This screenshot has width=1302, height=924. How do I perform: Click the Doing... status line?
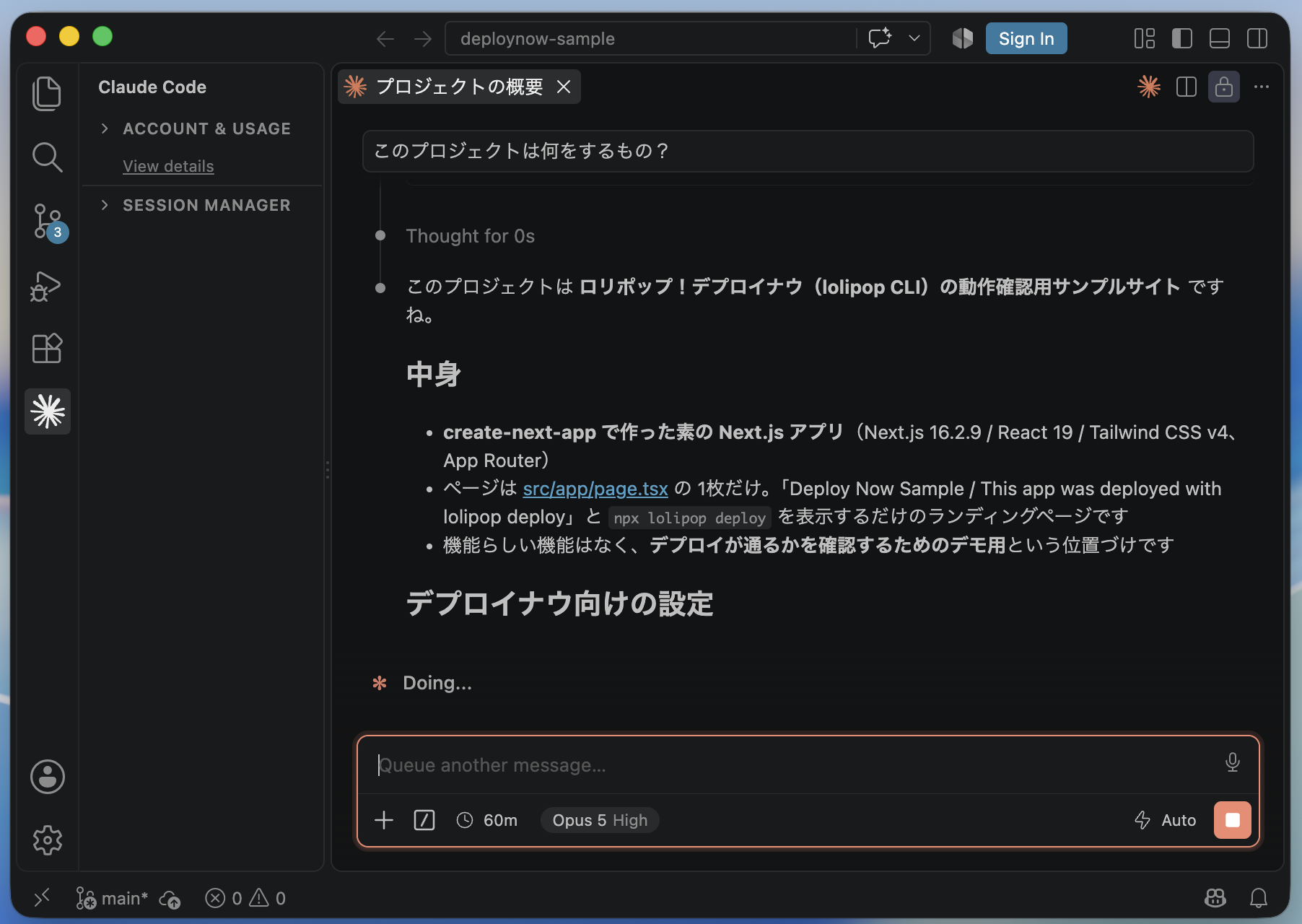(437, 683)
